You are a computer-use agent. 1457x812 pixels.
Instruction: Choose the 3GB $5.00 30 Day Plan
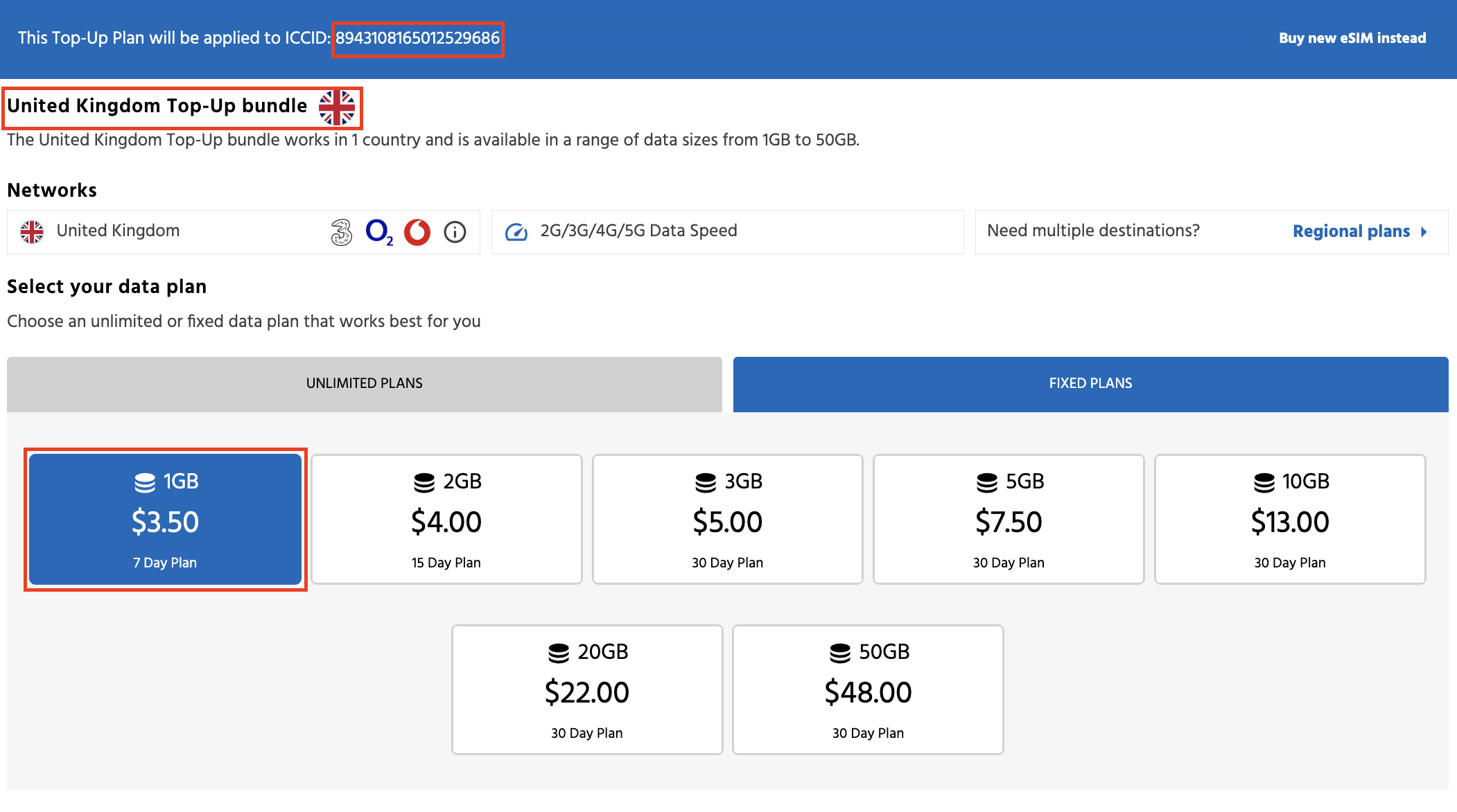point(727,520)
